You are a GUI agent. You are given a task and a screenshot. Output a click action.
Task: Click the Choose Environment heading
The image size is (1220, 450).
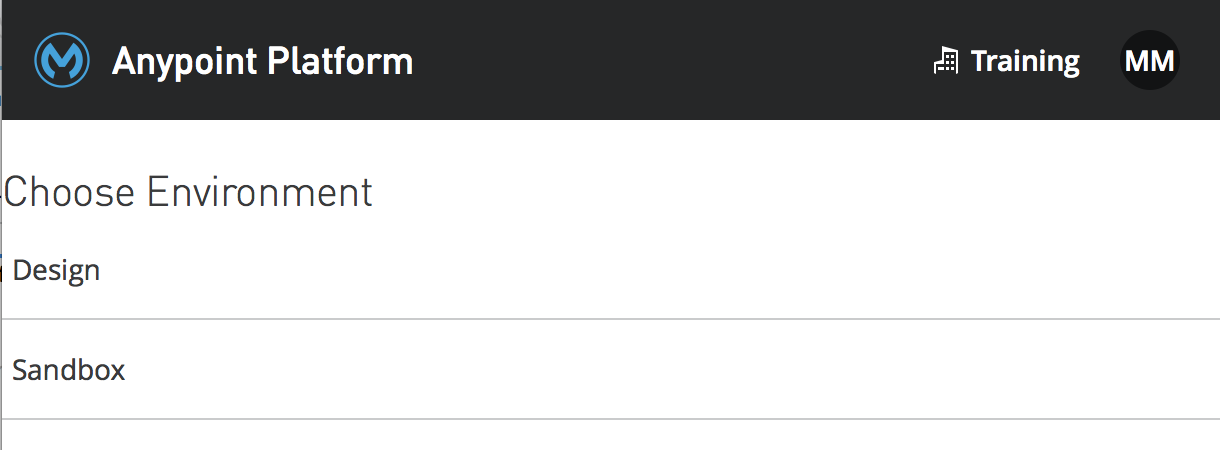tap(188, 192)
